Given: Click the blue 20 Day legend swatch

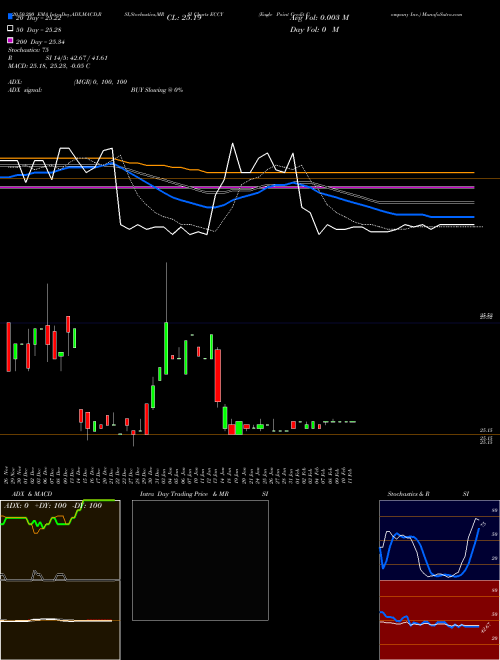Looking at the screenshot, I should (x=10, y=16).
